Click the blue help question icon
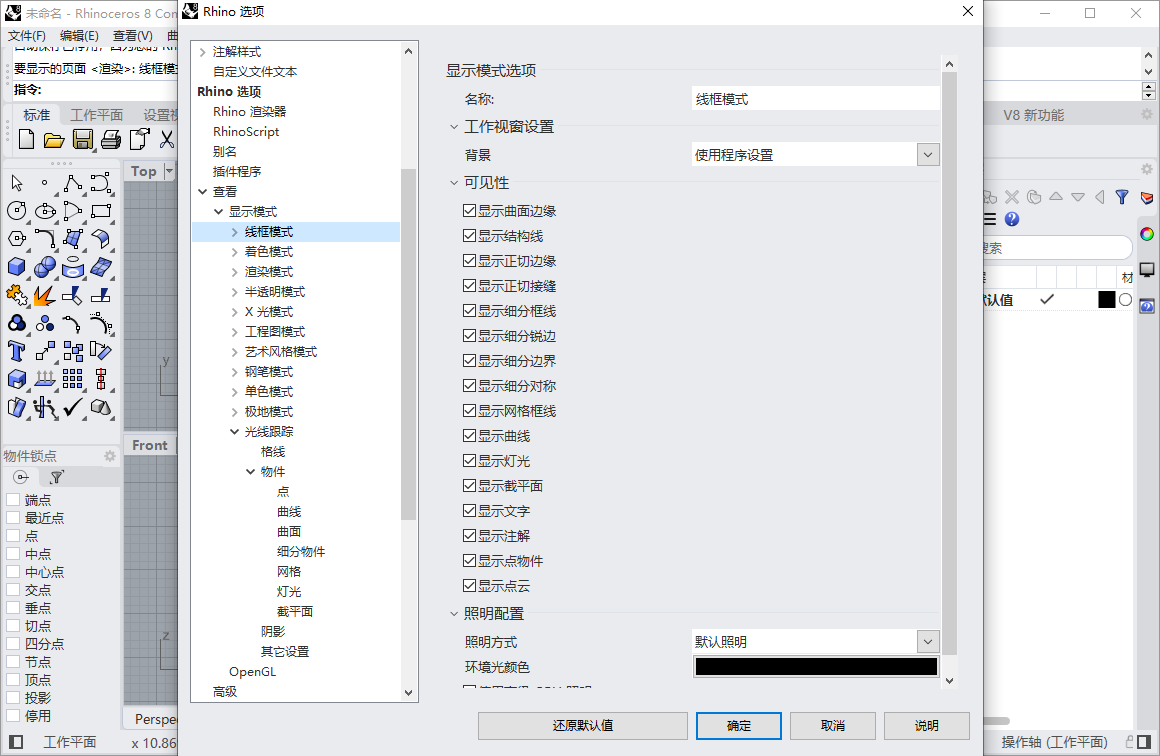 (1012, 219)
